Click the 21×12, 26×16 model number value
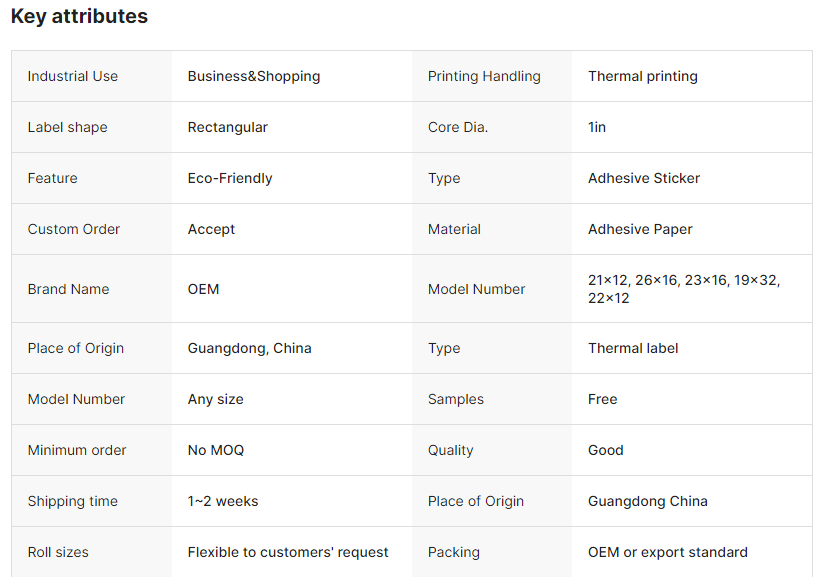This screenshot has width=823, height=577. [684, 289]
